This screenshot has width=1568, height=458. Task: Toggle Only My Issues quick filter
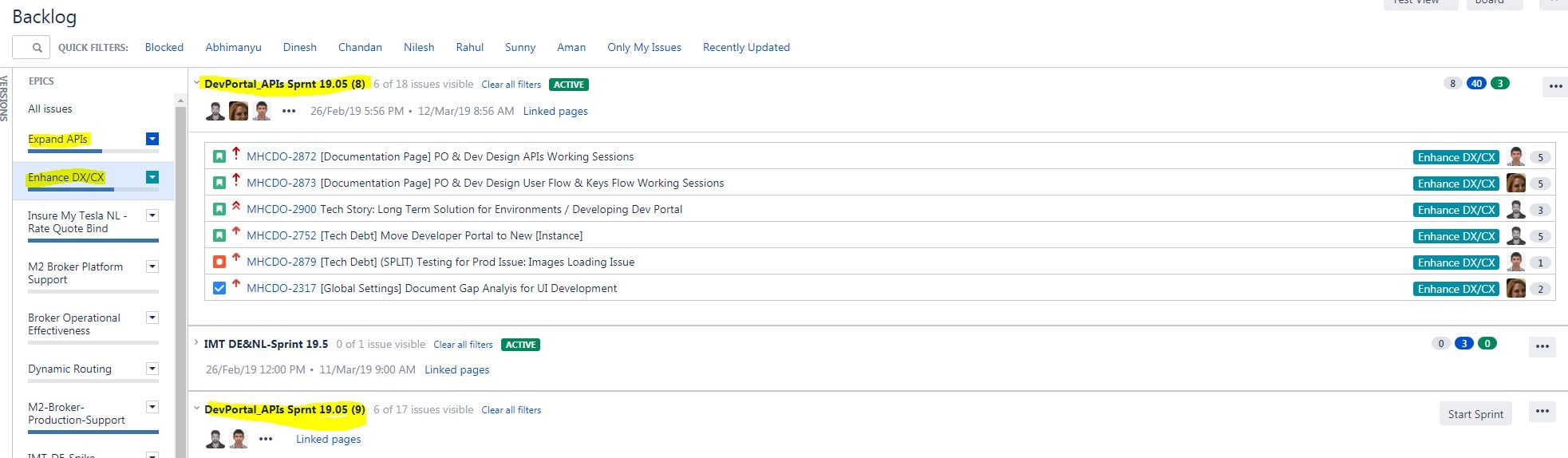(644, 48)
